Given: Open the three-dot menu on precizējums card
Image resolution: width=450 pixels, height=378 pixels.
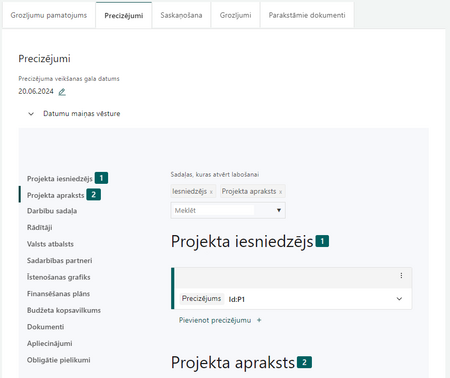Looking at the screenshot, I should tap(401, 275).
